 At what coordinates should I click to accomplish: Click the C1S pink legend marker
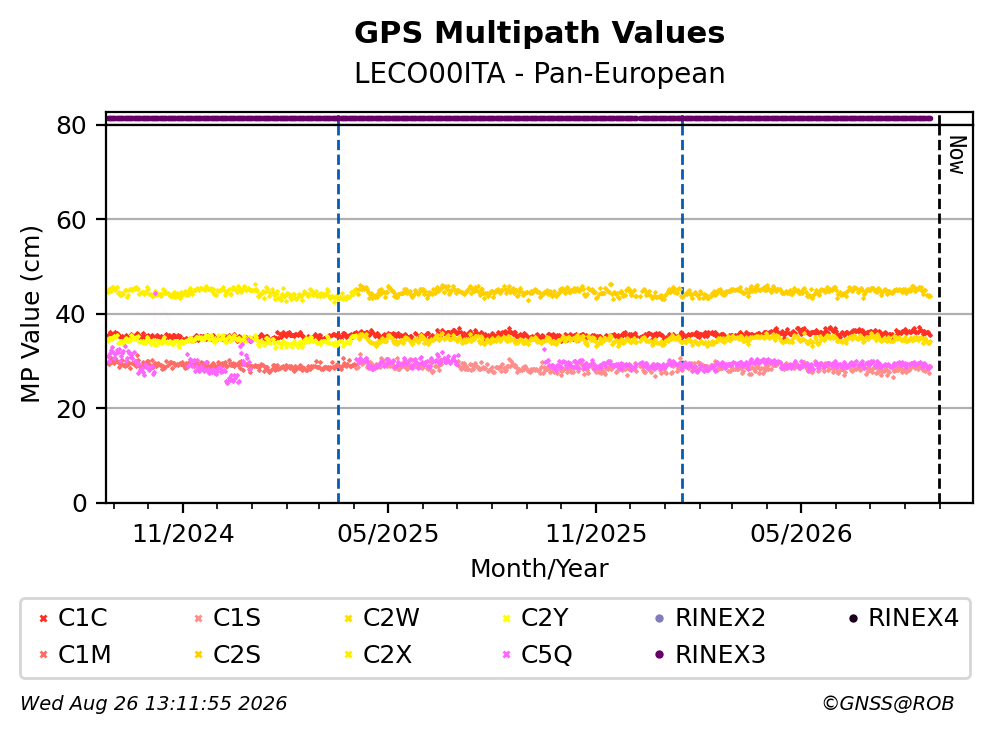click(x=198, y=619)
